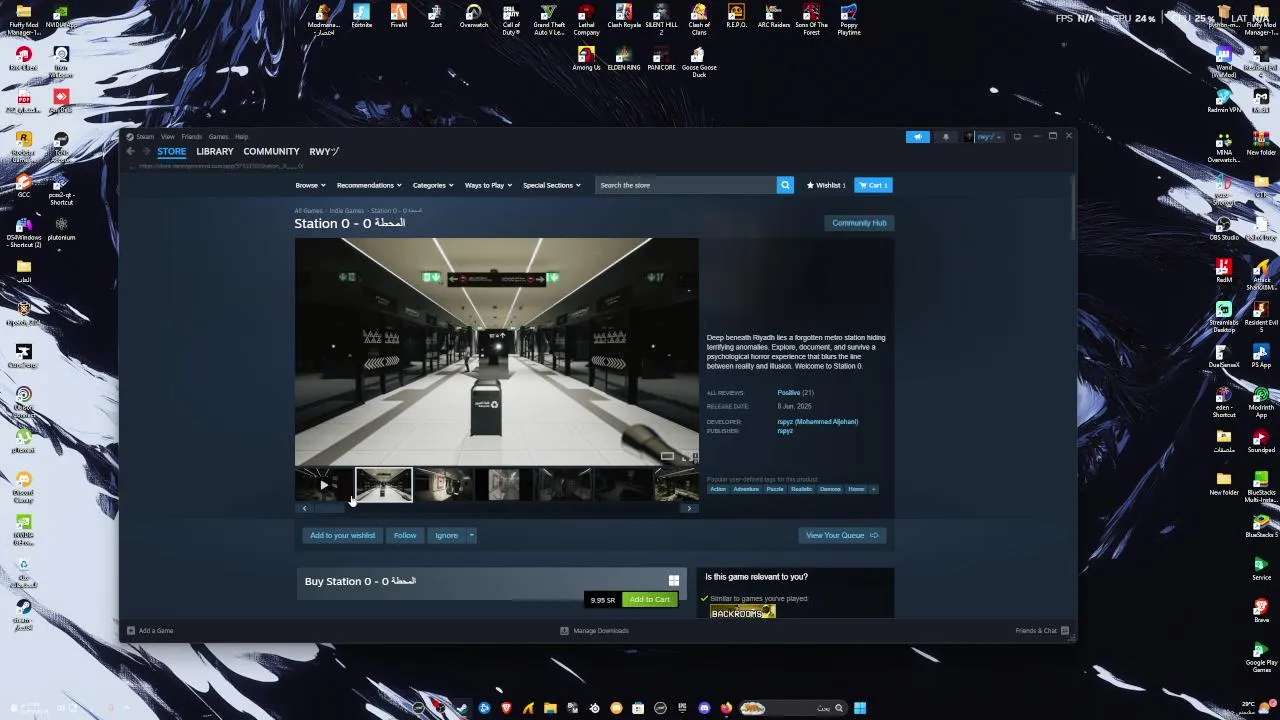Open the Community Hub

pos(859,223)
